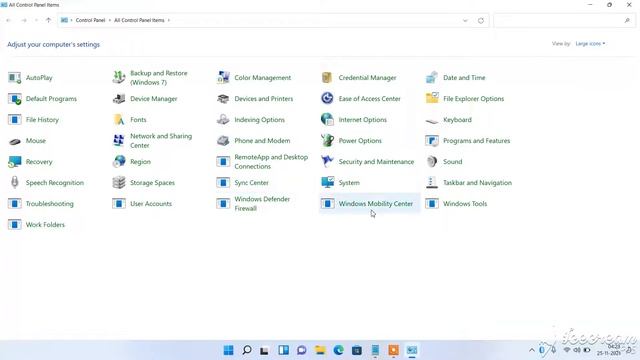
Task: Open the Speech Recognition microphone icon
Action: point(15,182)
